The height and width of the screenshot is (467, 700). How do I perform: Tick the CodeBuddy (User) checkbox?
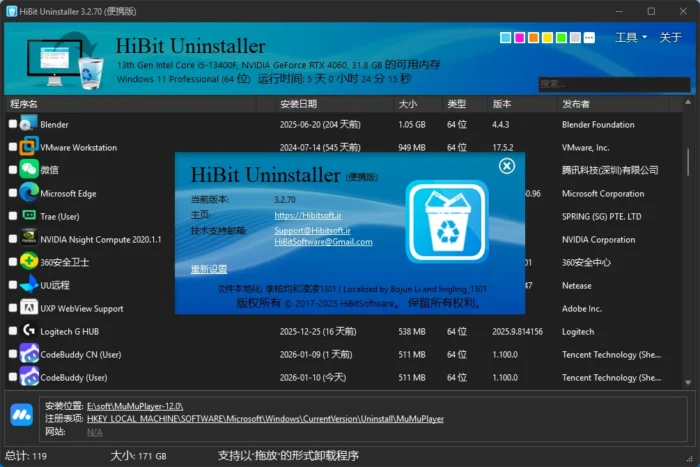point(13,377)
